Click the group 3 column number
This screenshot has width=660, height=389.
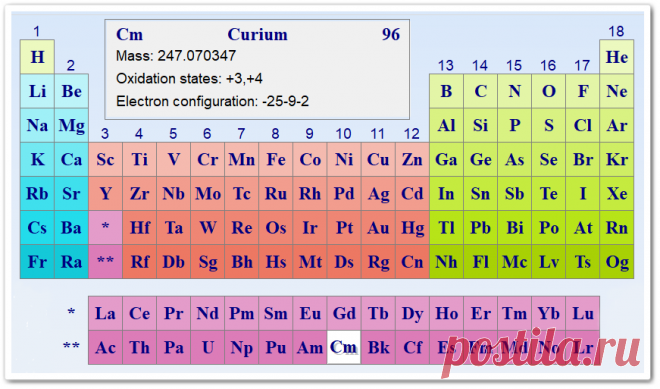tap(105, 134)
